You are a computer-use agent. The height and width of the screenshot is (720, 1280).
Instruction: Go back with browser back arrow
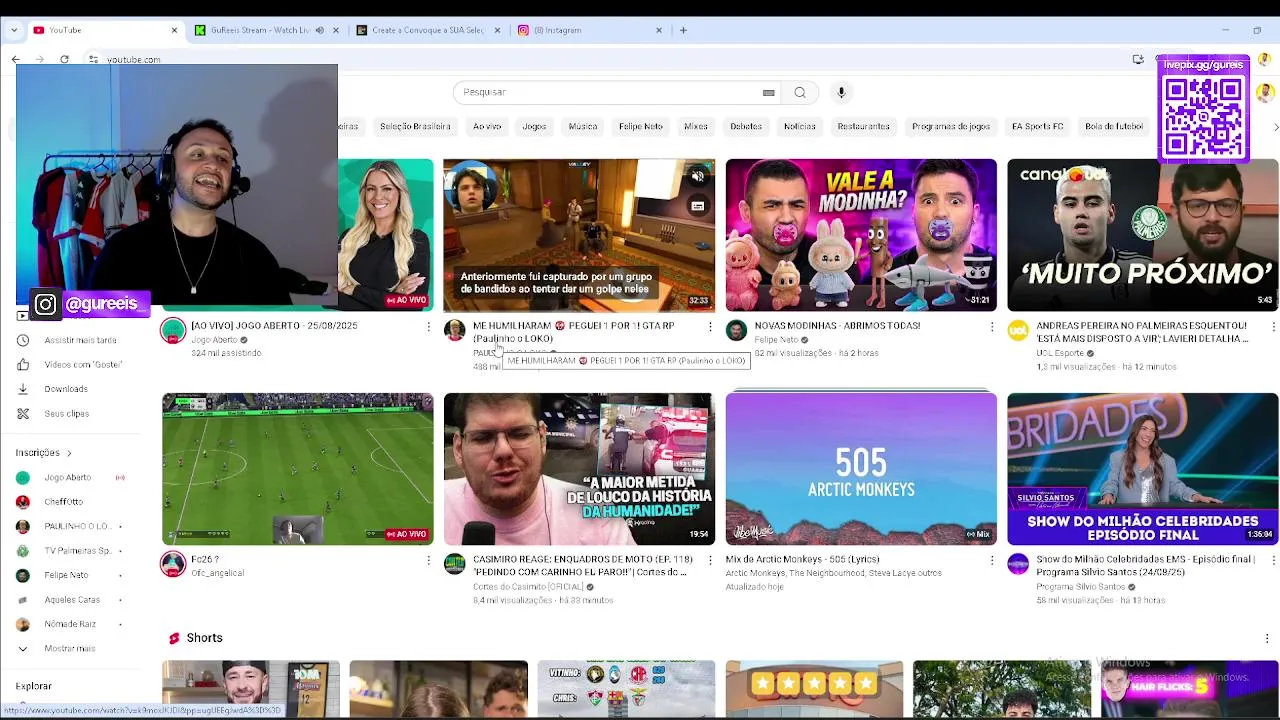[16, 60]
